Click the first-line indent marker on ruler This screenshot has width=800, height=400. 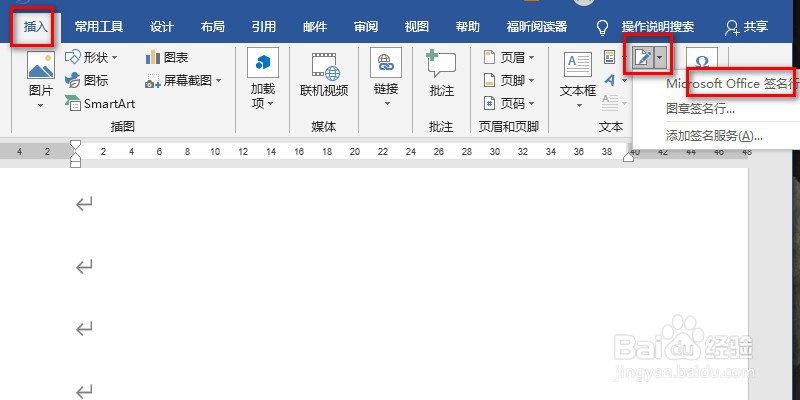pos(76,145)
